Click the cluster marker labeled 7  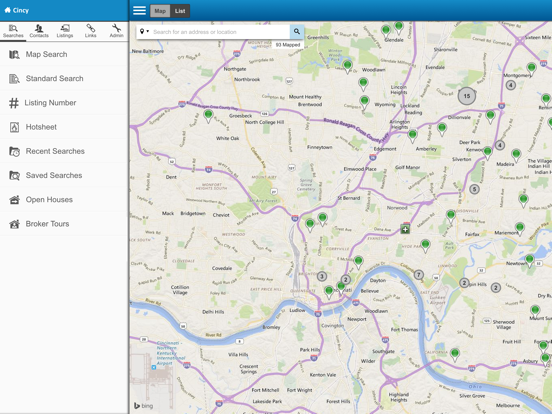tap(418, 275)
